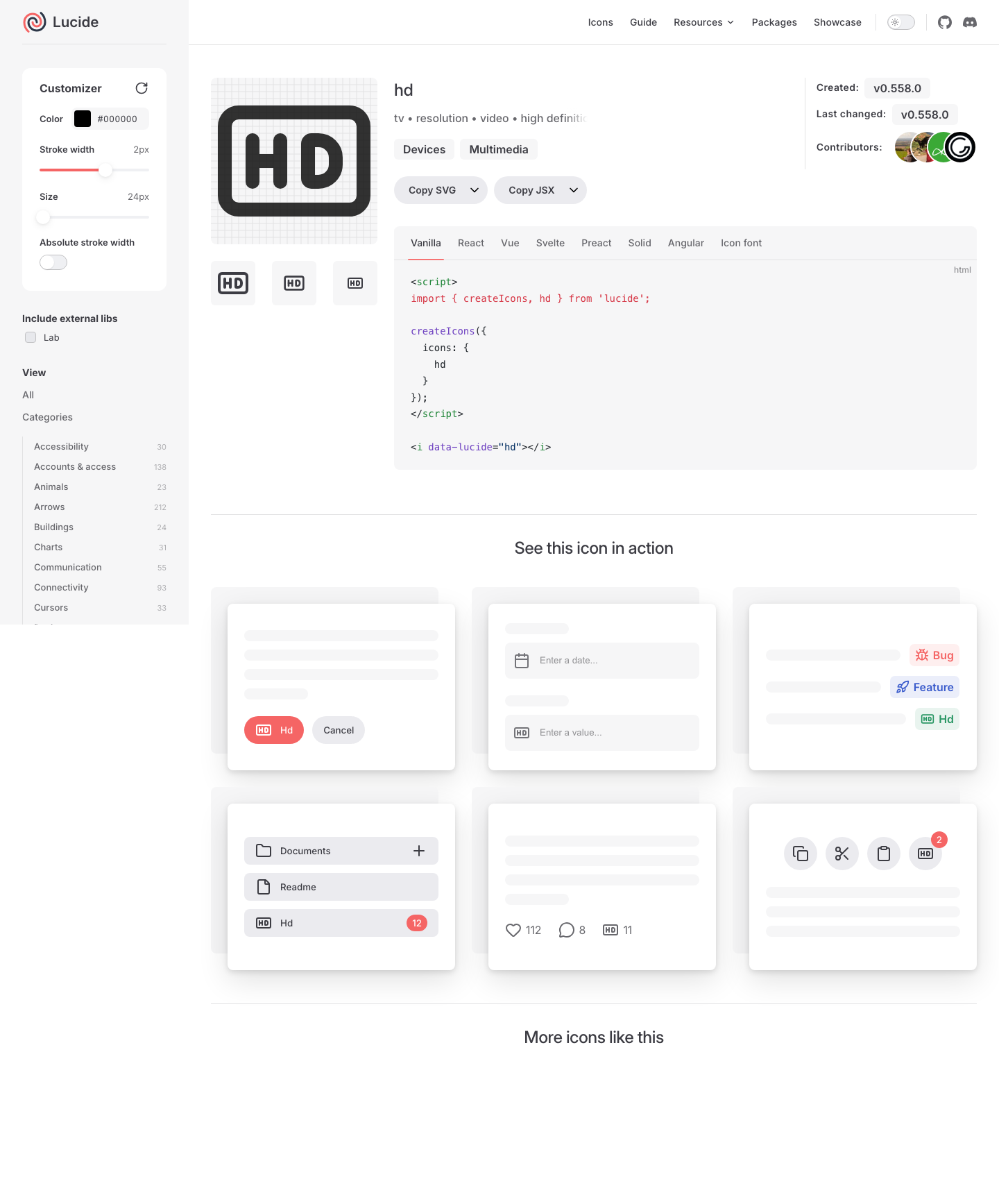Select the Arrows category
Viewport: 999px width, 1204px height.
point(100,507)
